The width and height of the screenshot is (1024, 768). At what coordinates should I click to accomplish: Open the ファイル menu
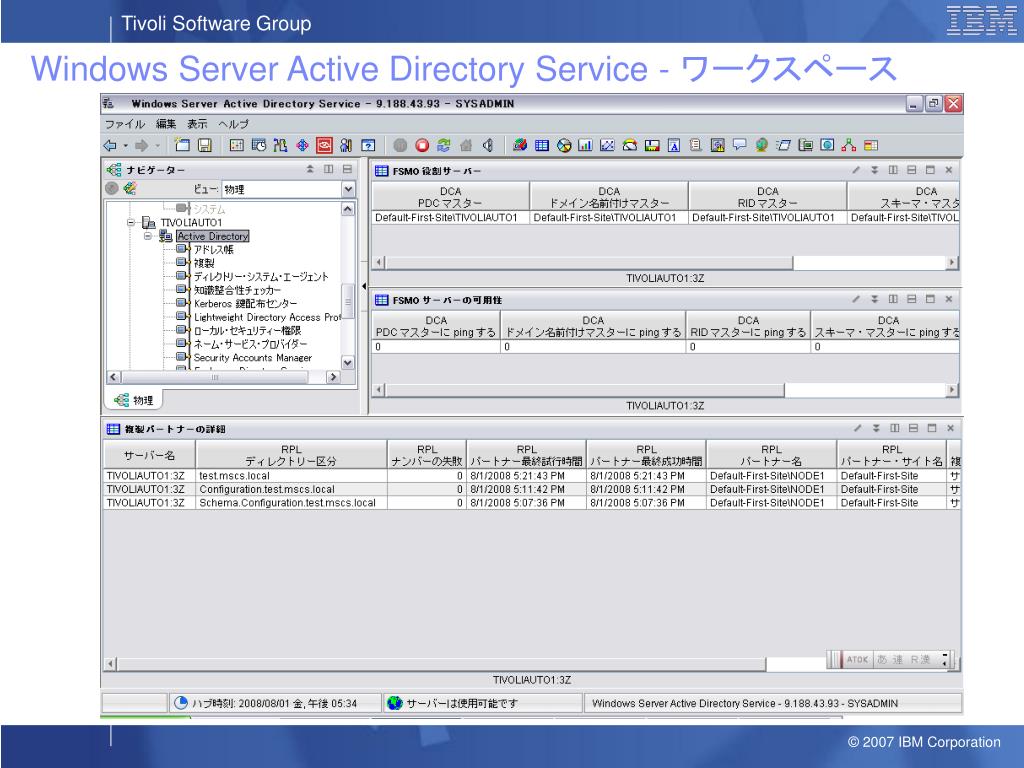point(125,124)
